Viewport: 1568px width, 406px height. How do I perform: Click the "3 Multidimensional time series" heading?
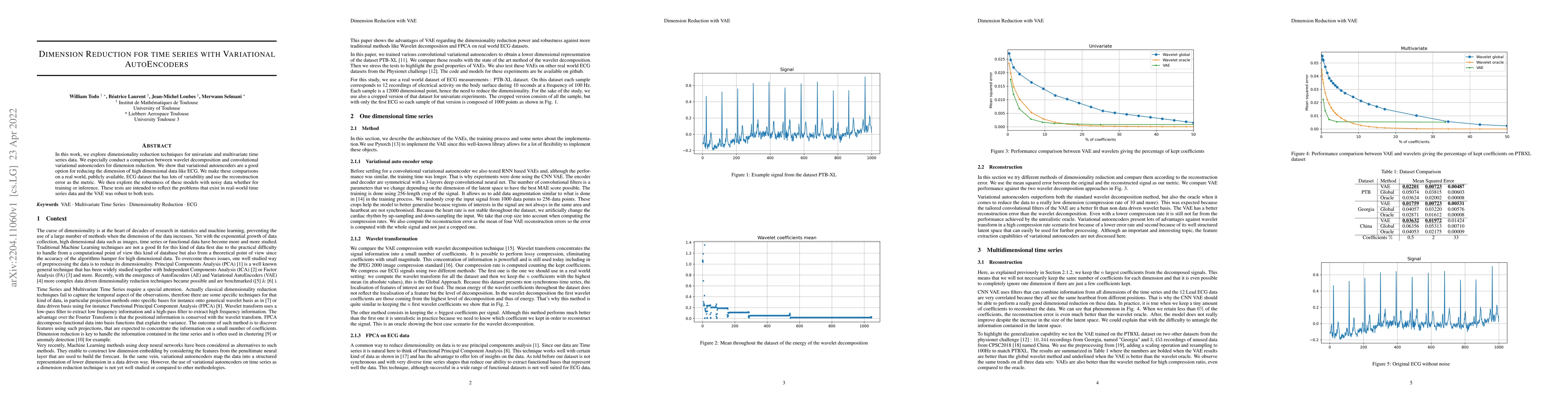[1020, 250]
